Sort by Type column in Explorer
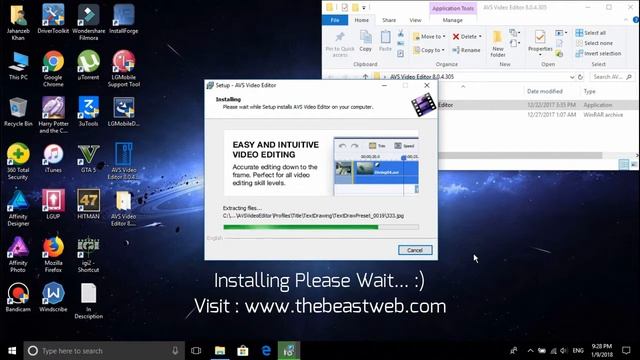Viewport: 640px width, 360px height. pos(589,91)
